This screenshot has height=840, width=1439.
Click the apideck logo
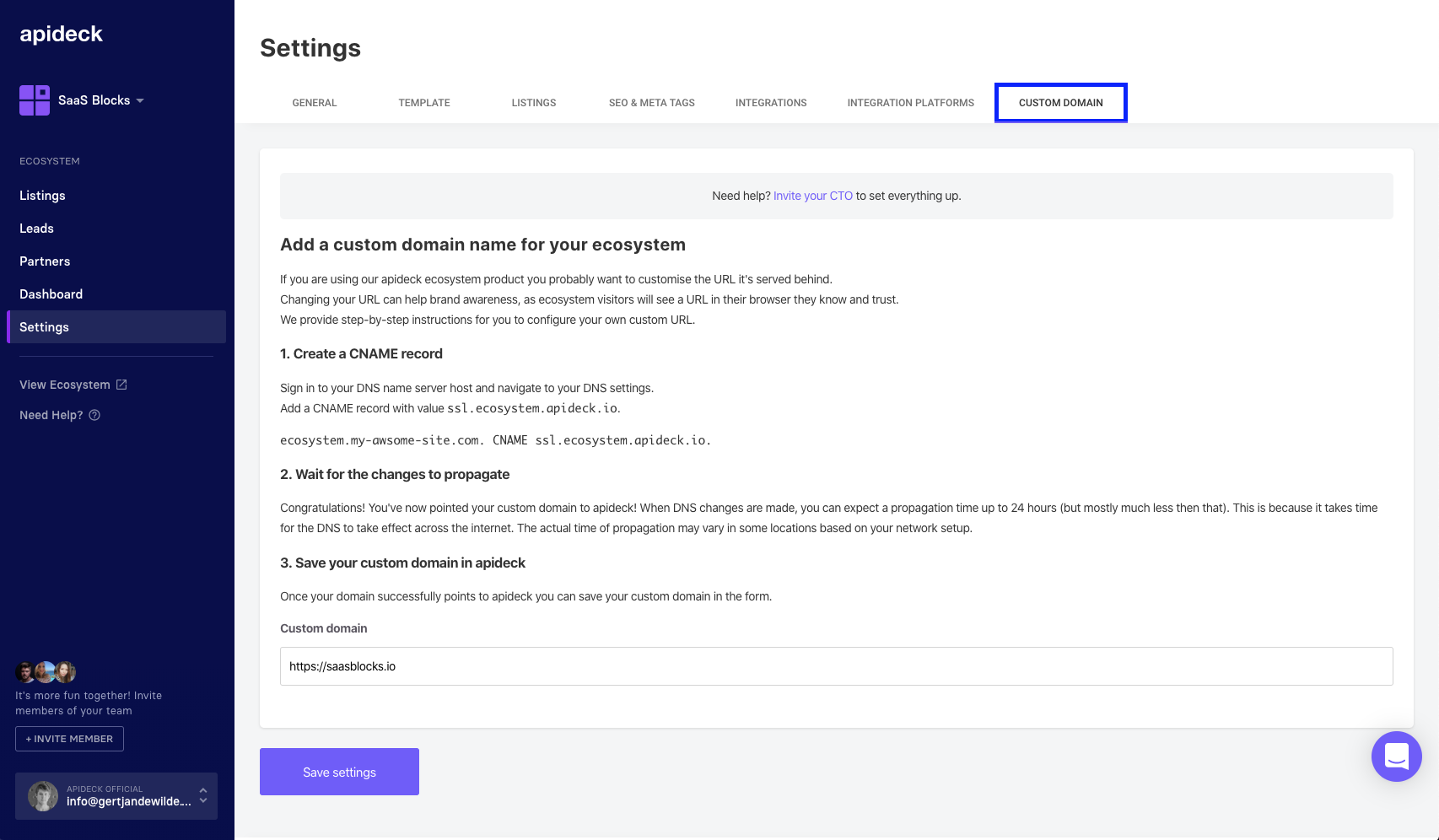[x=61, y=34]
